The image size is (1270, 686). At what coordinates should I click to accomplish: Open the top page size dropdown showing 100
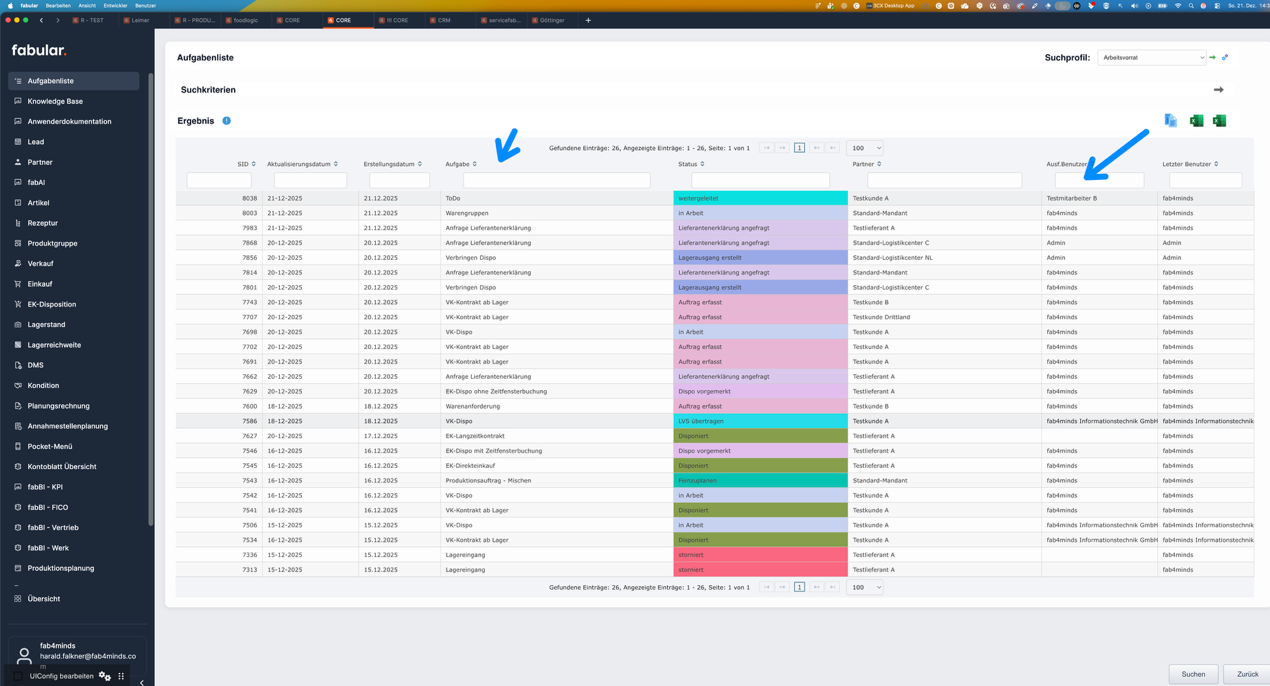click(864, 148)
